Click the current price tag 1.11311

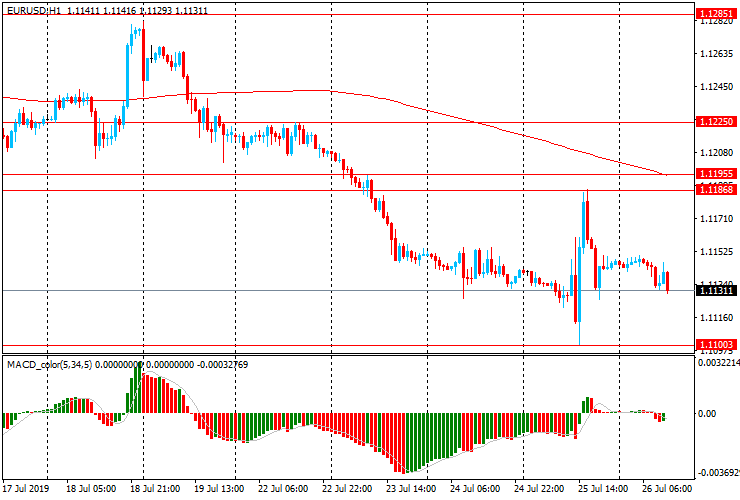pos(716,290)
